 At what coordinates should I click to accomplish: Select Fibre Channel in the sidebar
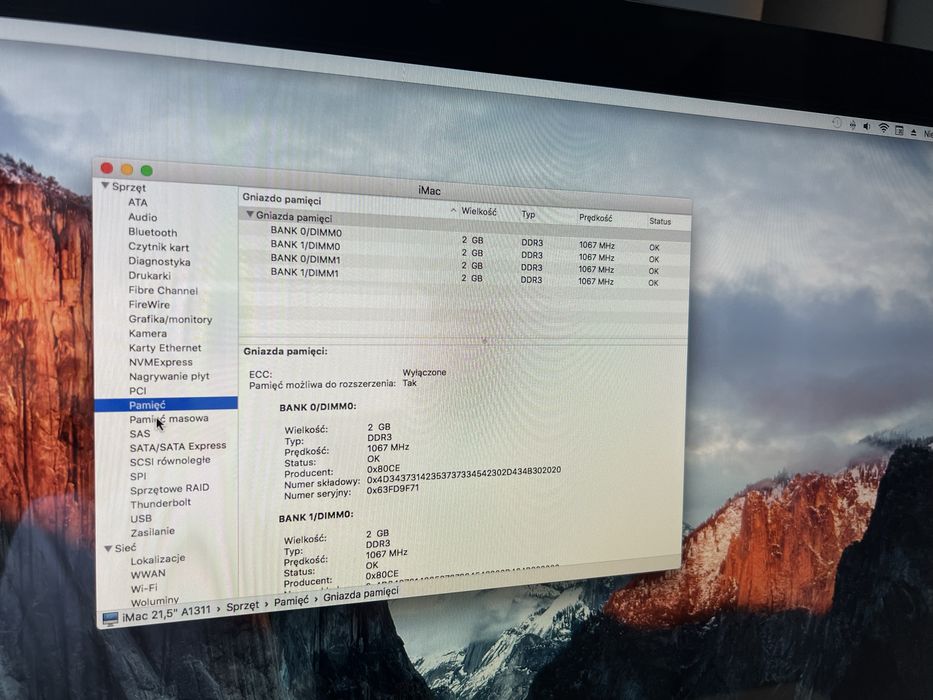click(163, 290)
